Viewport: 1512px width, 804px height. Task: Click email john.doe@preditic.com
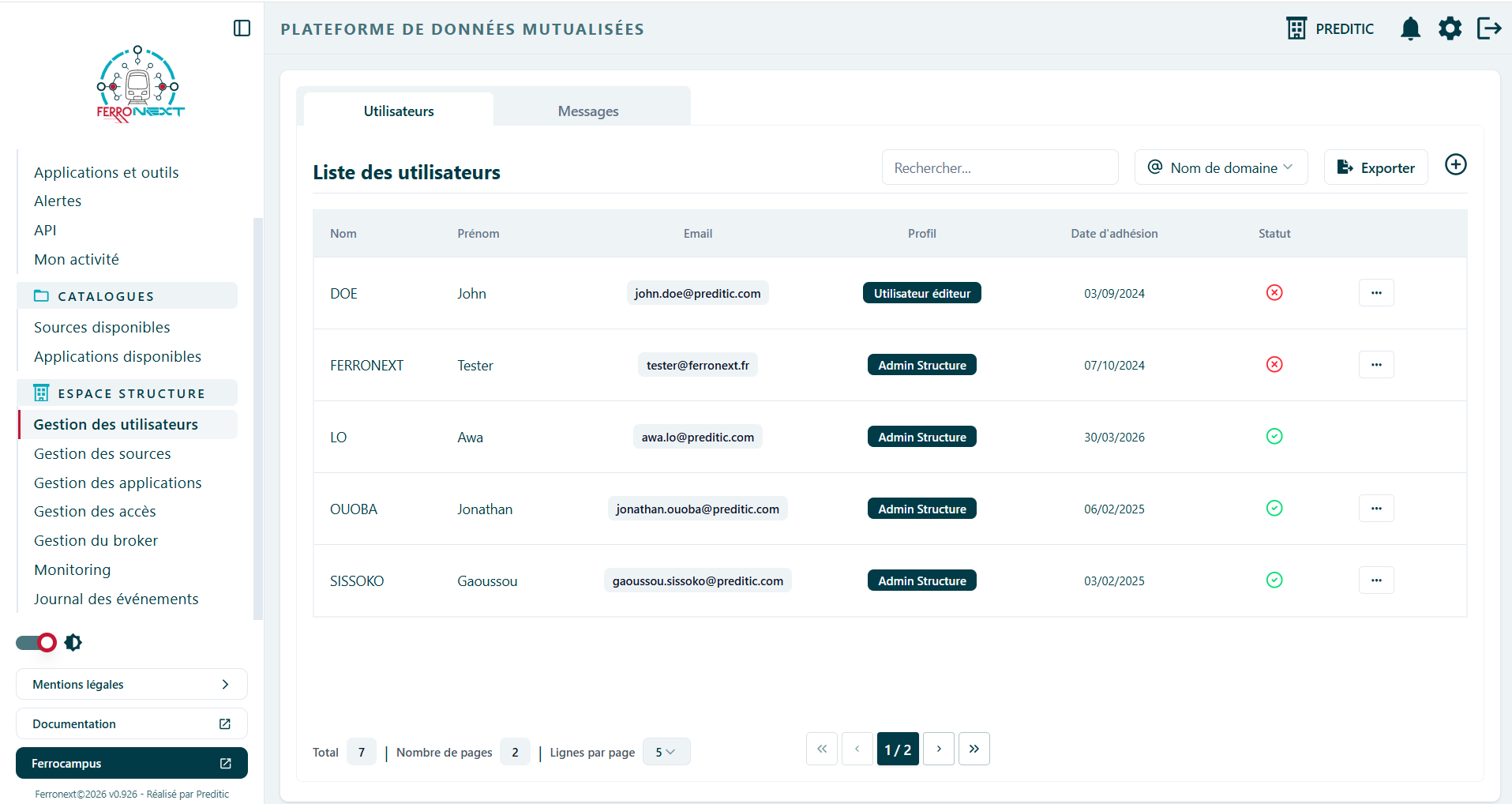[698, 293]
